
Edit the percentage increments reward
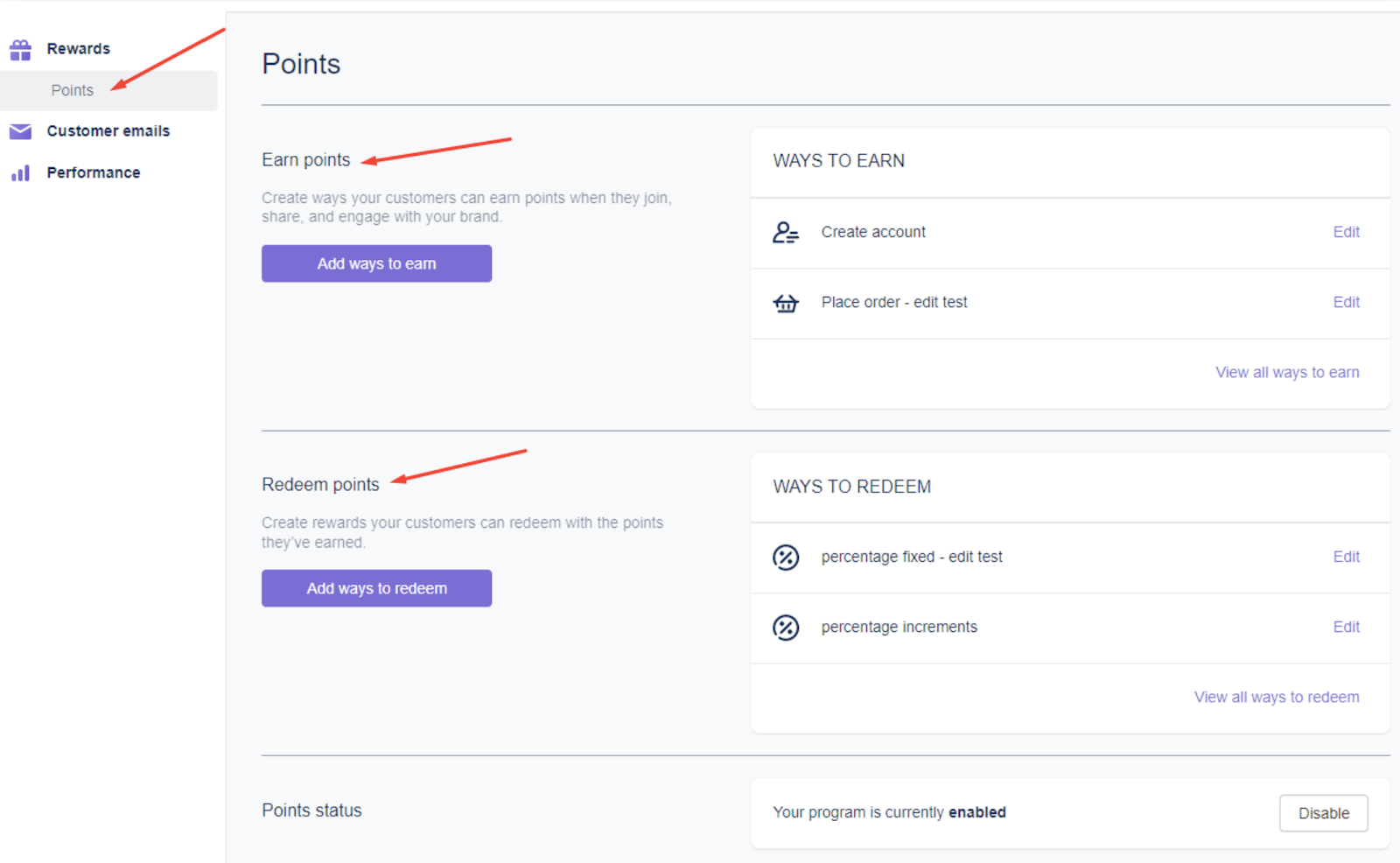(1346, 627)
